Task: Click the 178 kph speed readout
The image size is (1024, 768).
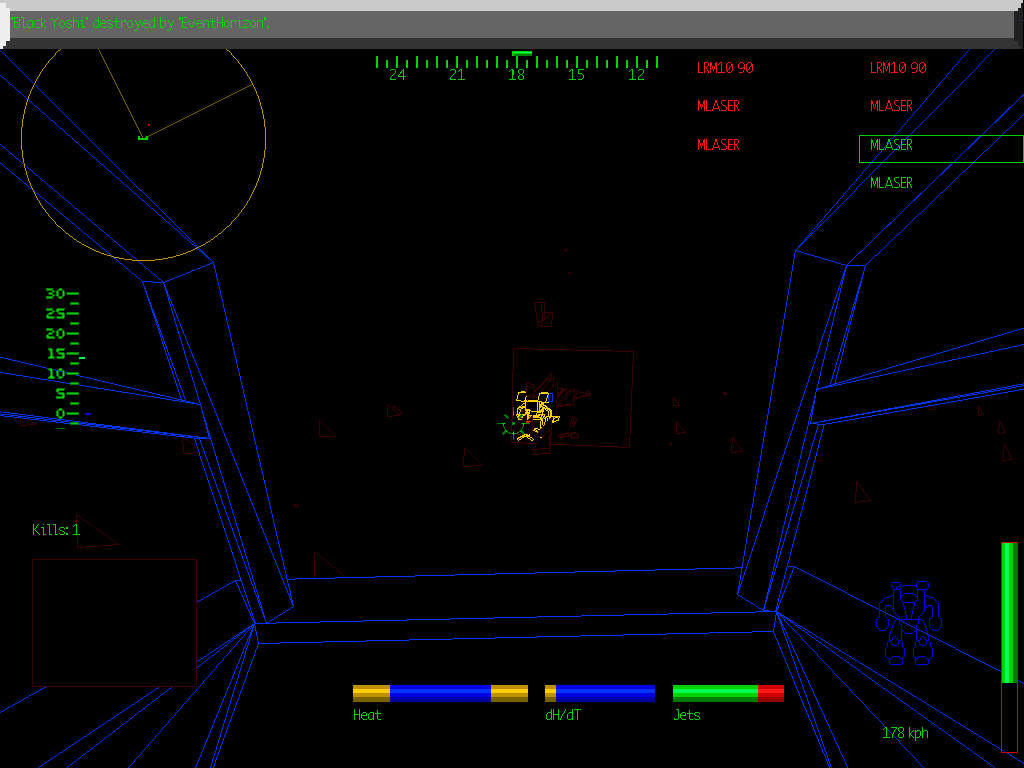Action: [x=905, y=733]
